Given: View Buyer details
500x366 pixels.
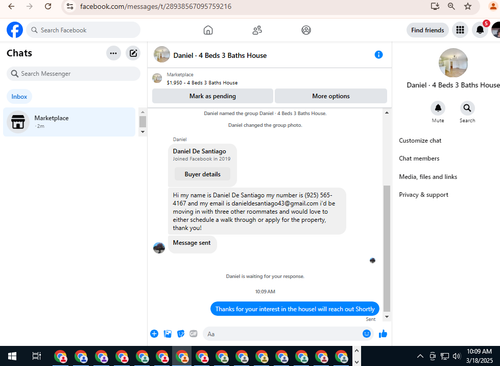Looking at the screenshot, I should click(202, 174).
